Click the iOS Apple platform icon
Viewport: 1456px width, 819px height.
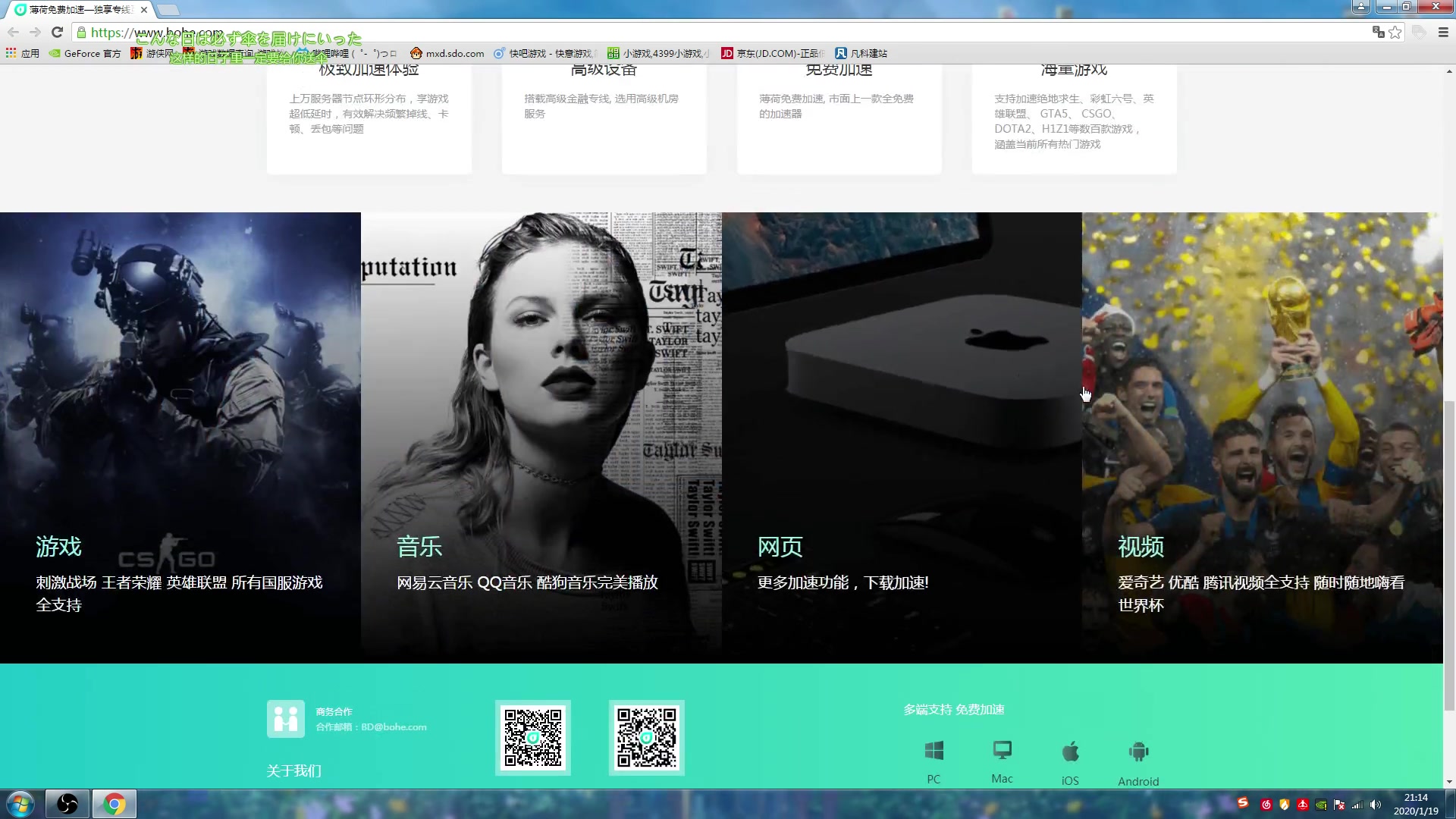pos(1071,752)
